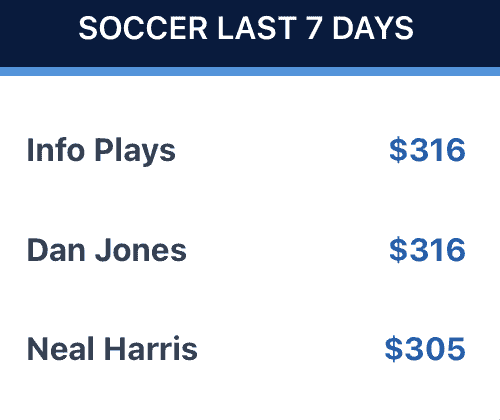This screenshot has height=420, width=500.
Task: Click the 7 DAYS text in header
Action: (x=360, y=28)
